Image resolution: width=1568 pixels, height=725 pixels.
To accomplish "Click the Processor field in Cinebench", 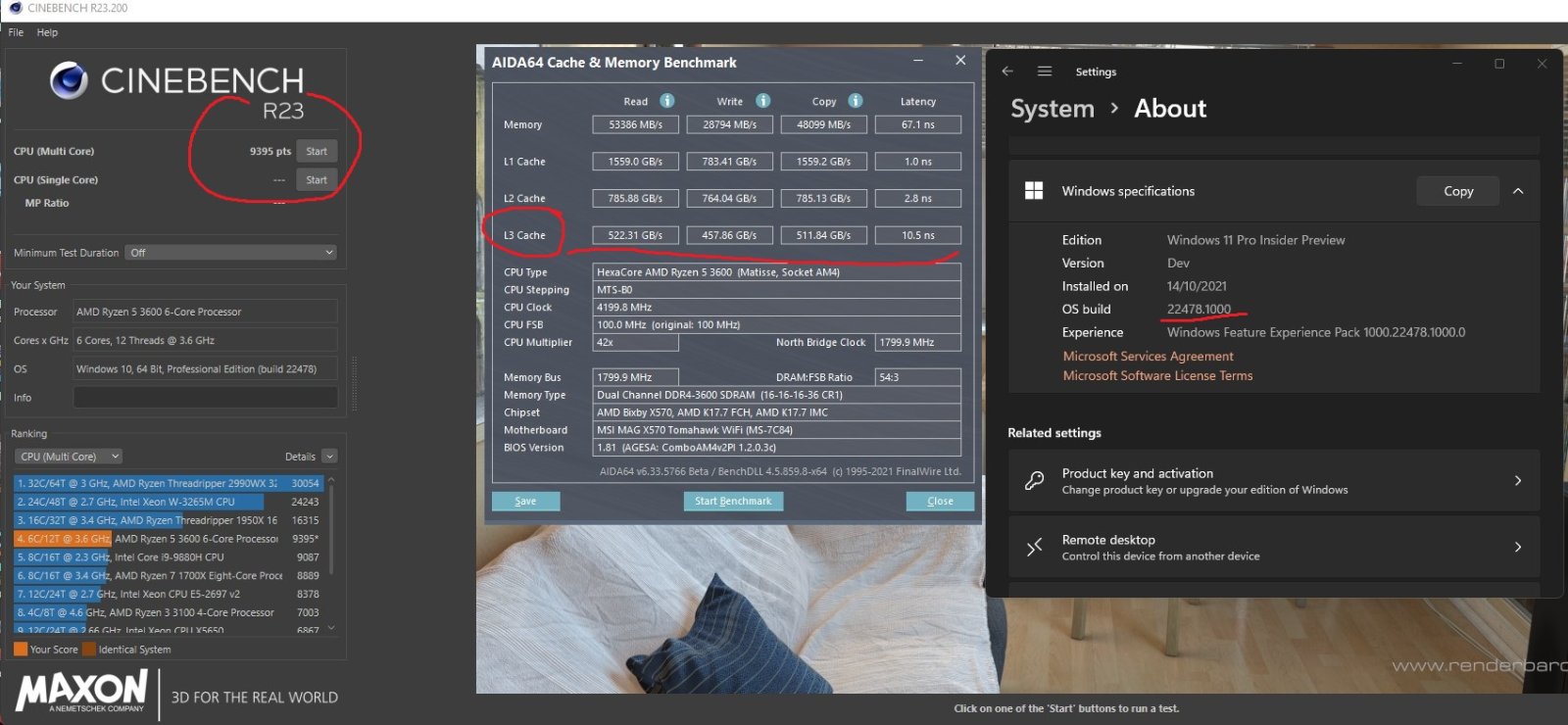I will pos(206,312).
